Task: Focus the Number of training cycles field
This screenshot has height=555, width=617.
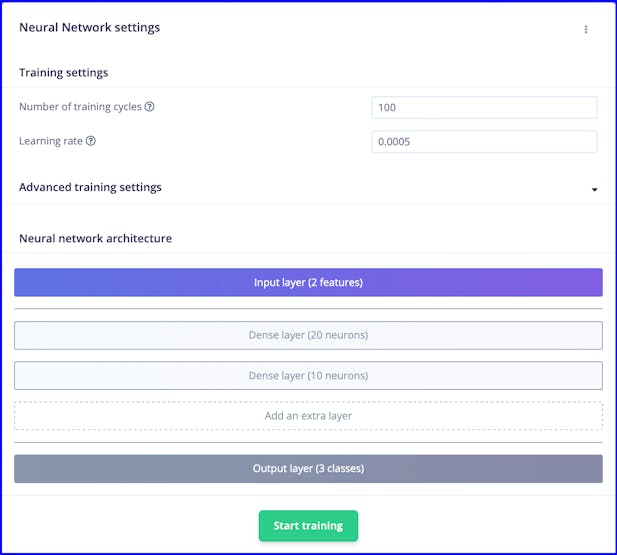Action: pos(484,108)
